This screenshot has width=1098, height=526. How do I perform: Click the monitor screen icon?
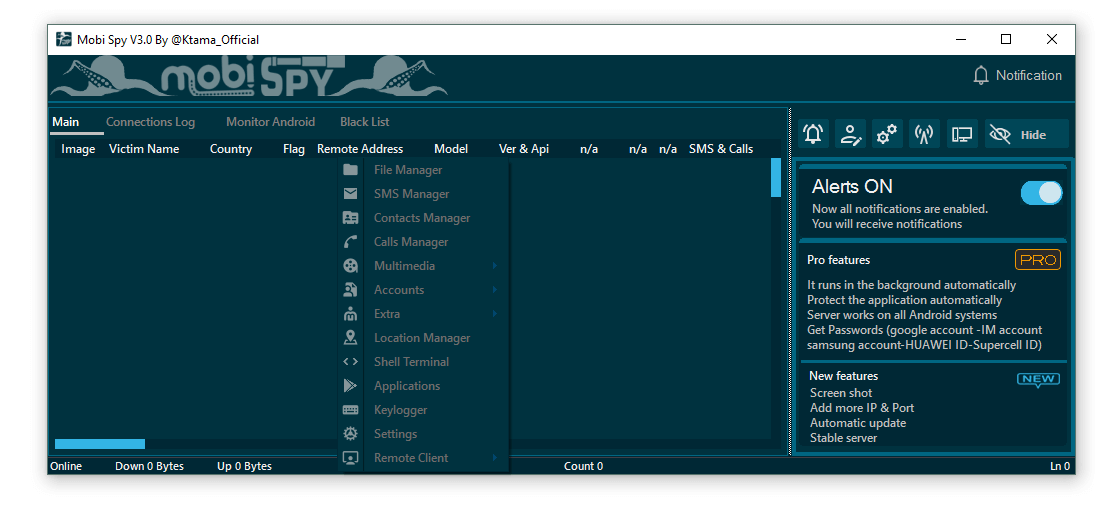coord(962,134)
